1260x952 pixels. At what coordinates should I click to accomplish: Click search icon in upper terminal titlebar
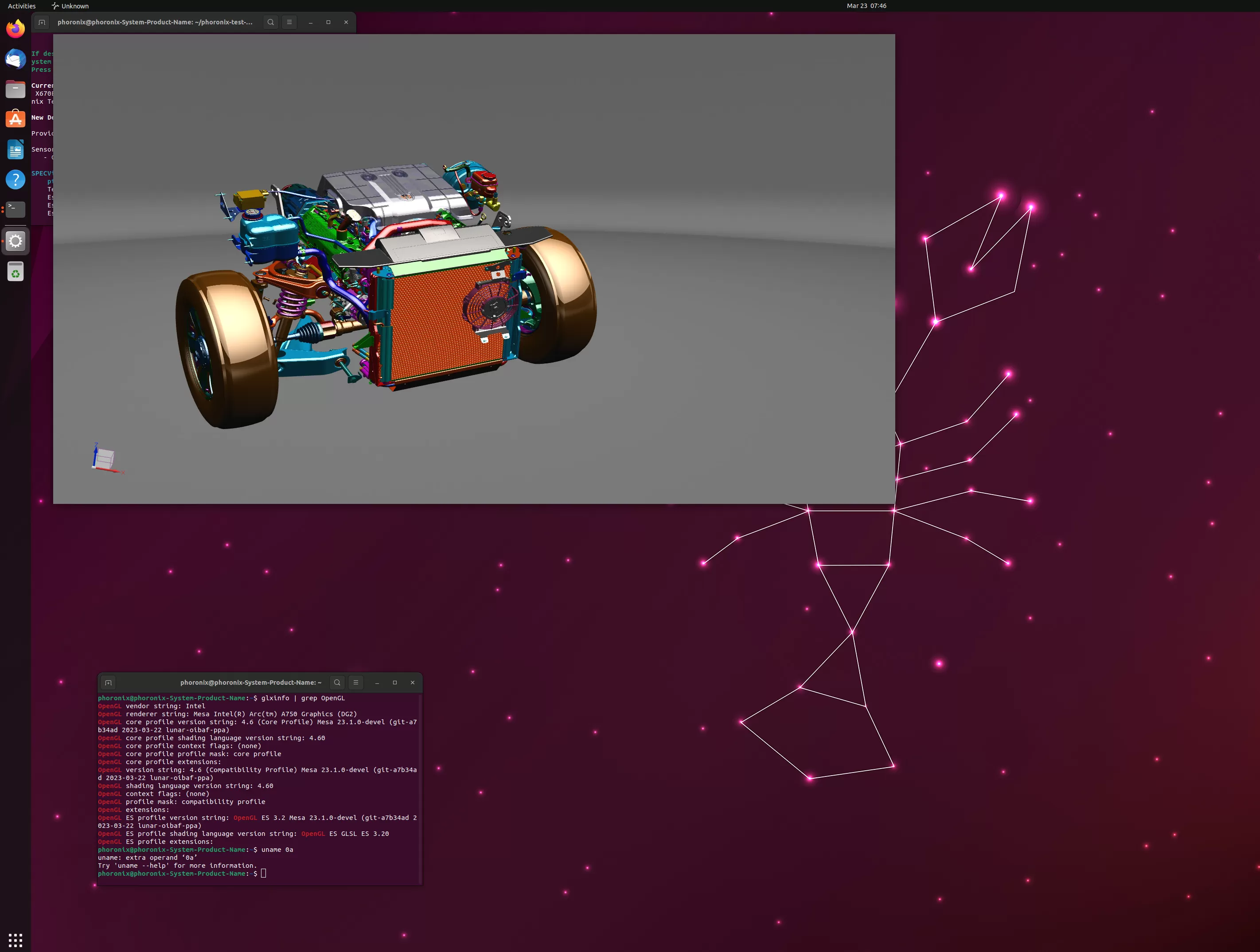click(x=270, y=22)
